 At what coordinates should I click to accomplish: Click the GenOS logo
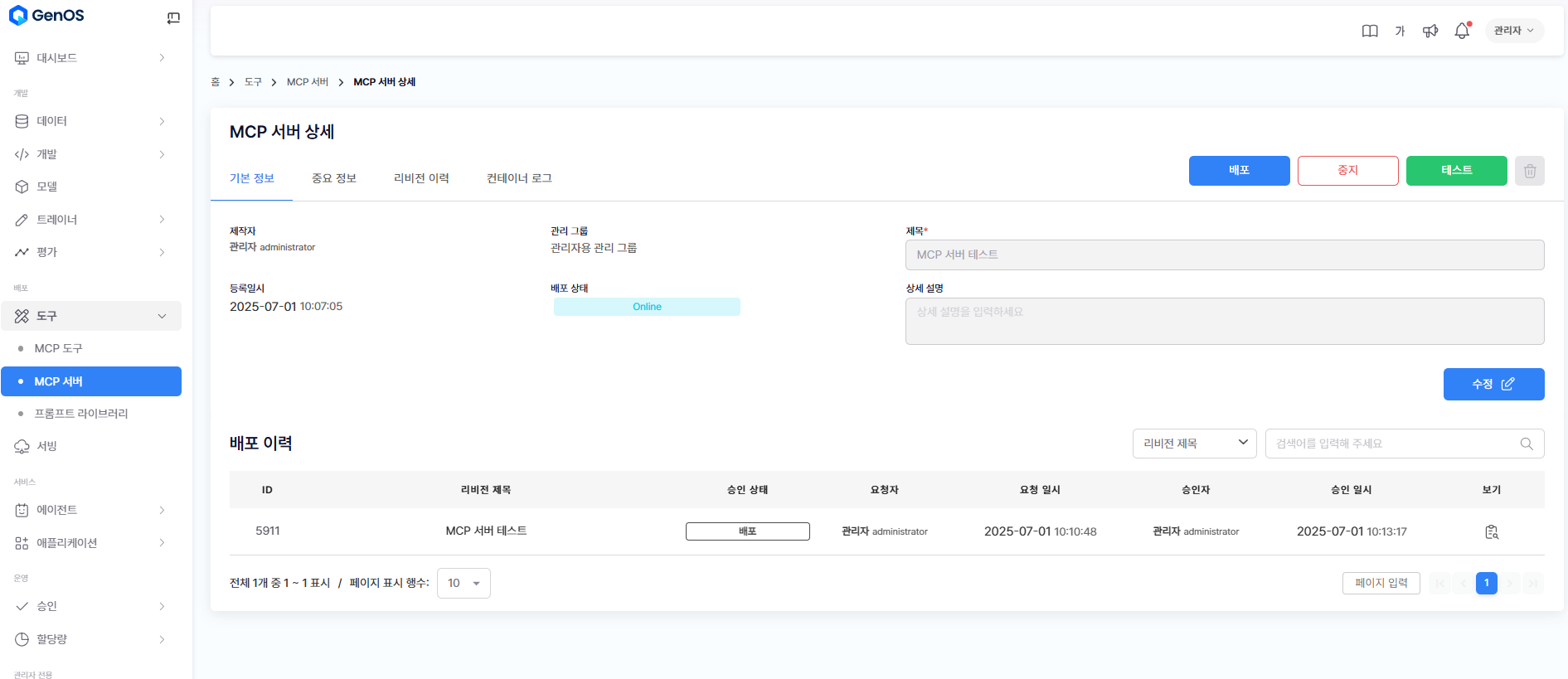pos(46,16)
